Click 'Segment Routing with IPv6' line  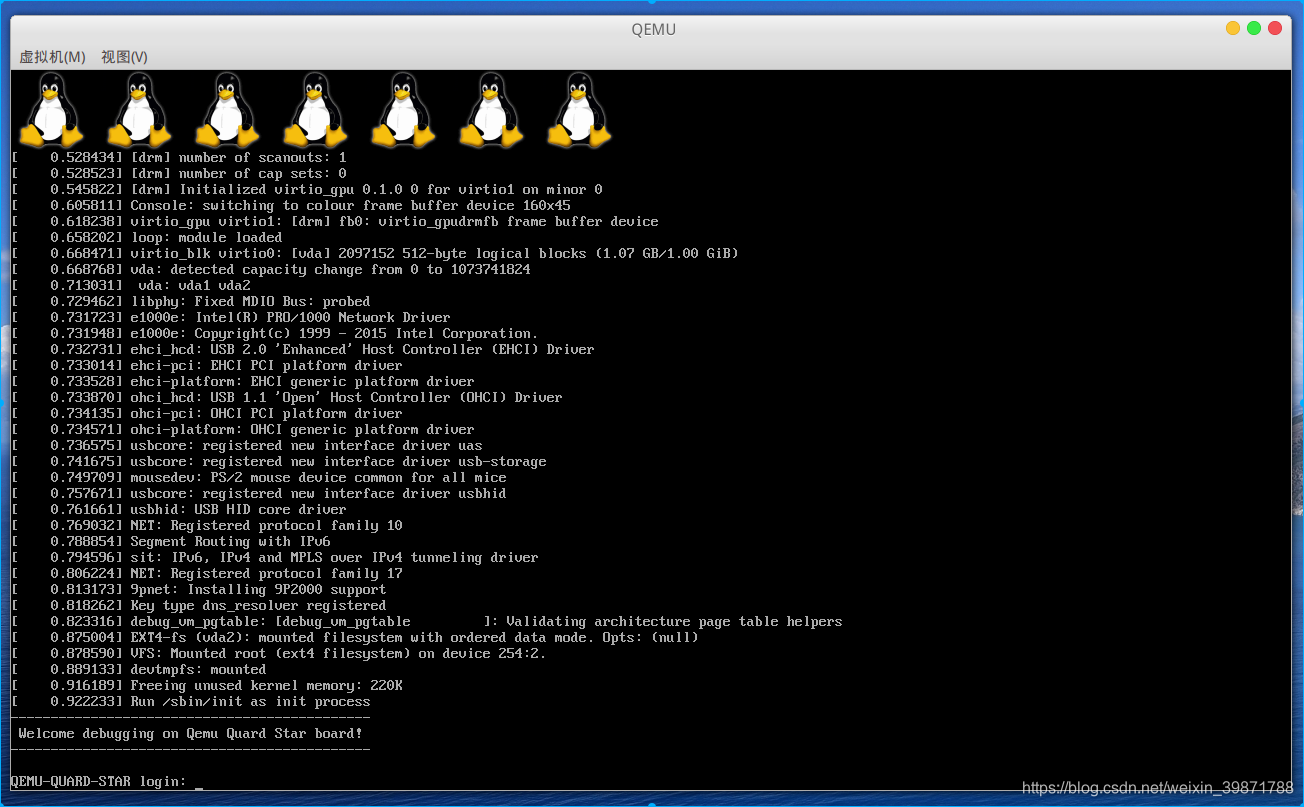click(171, 541)
